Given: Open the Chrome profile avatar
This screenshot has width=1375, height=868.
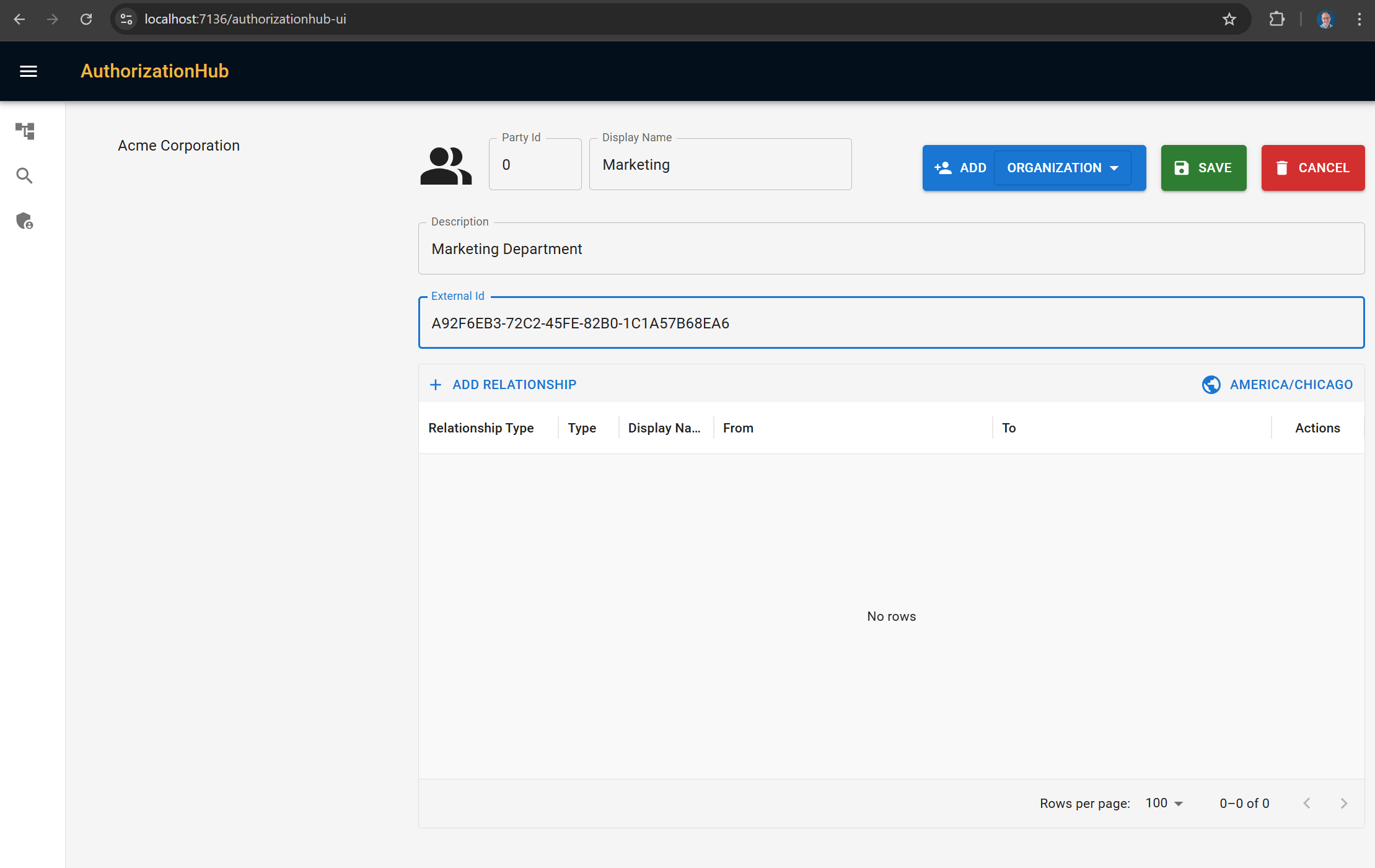Looking at the screenshot, I should point(1325,19).
